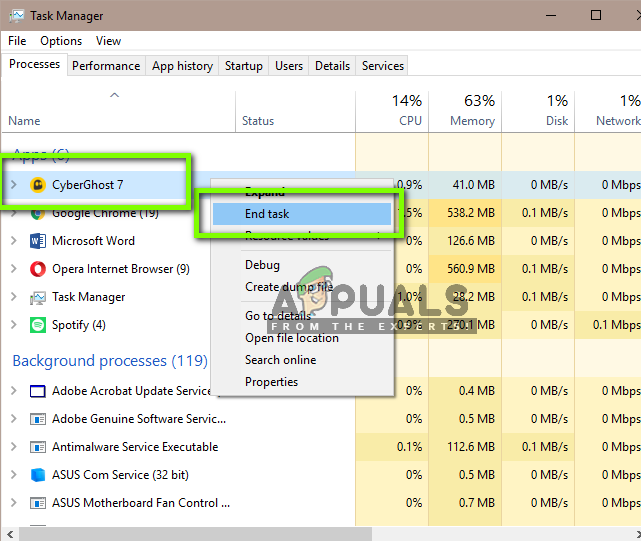The height and width of the screenshot is (541, 641).
Task: Click the 112.6 MB memory value
Action: [x=471, y=447]
